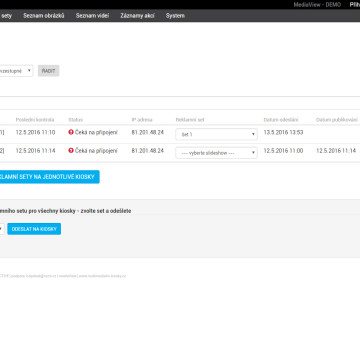Open the System menu
Image resolution: width=360 pixels, height=360 pixels.
(175, 16)
